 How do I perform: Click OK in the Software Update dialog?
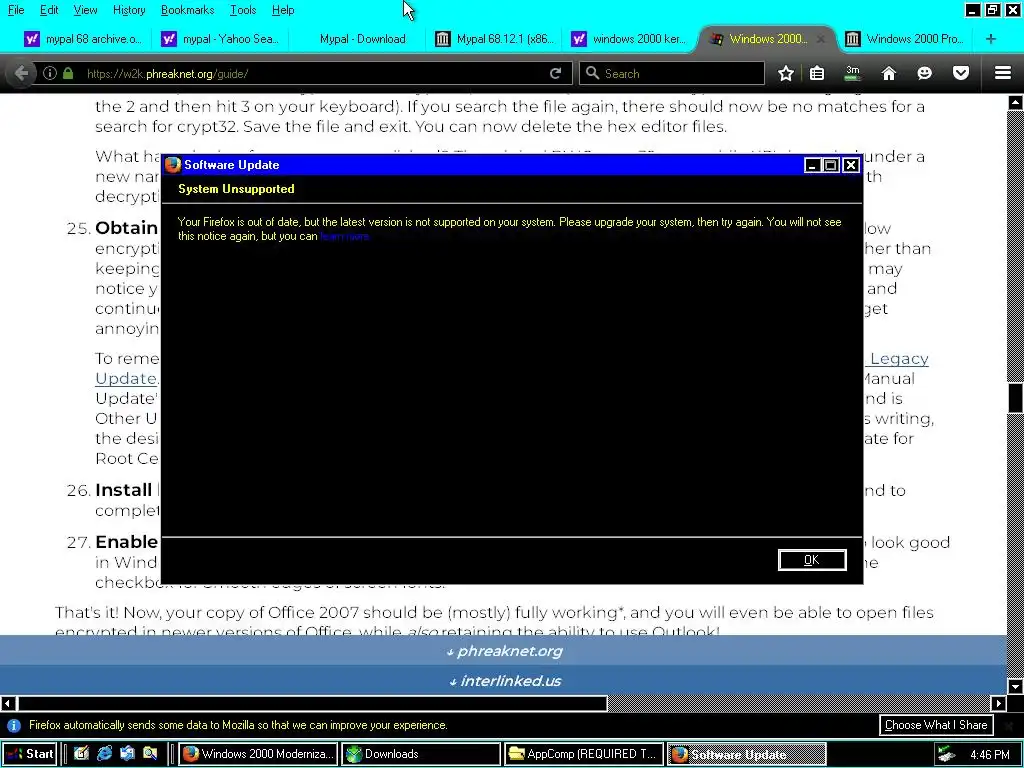pyautogui.click(x=812, y=560)
